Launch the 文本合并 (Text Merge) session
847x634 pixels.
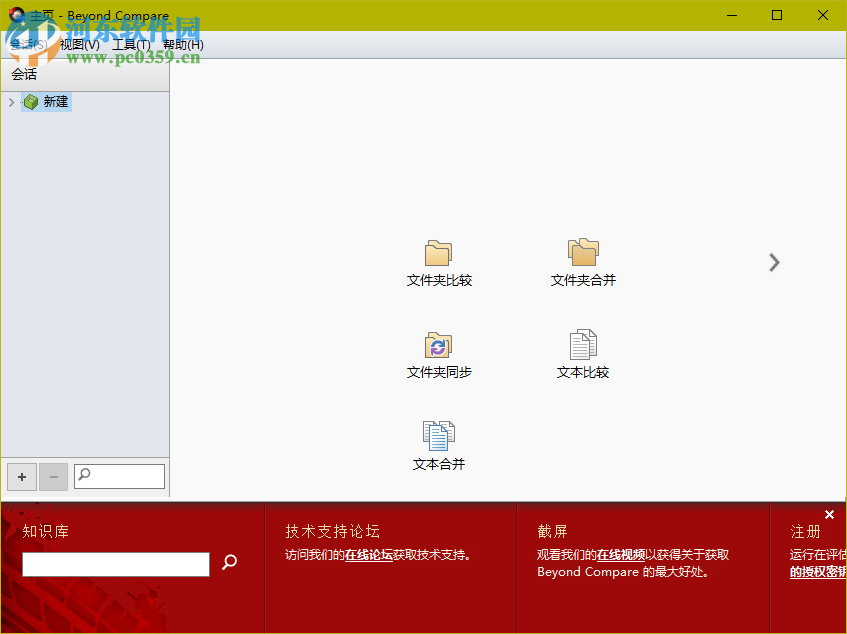pyautogui.click(x=437, y=443)
